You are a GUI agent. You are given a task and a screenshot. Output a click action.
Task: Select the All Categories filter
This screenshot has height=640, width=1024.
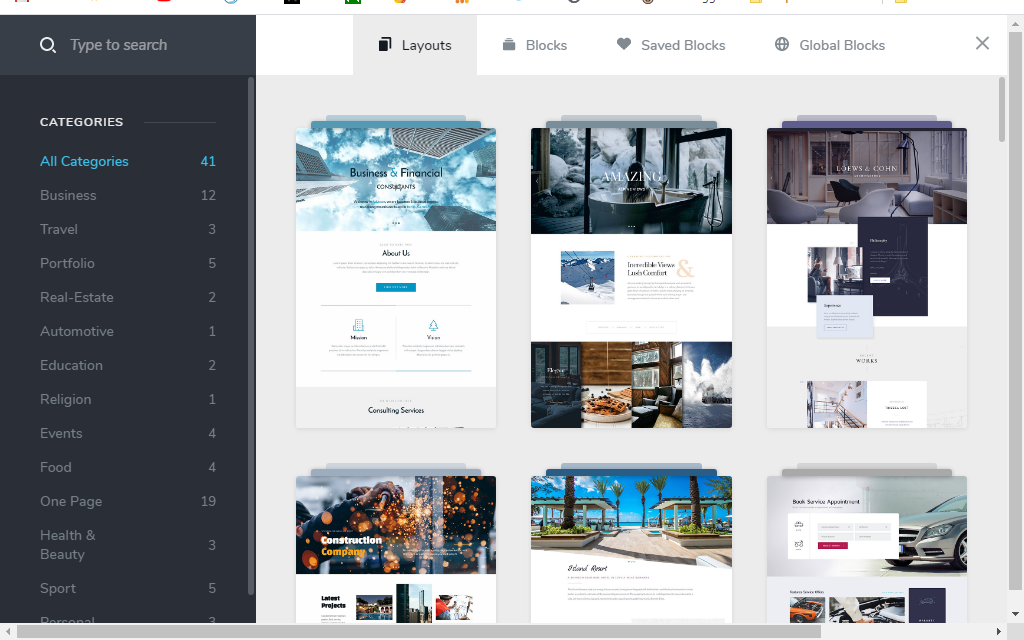pos(84,161)
